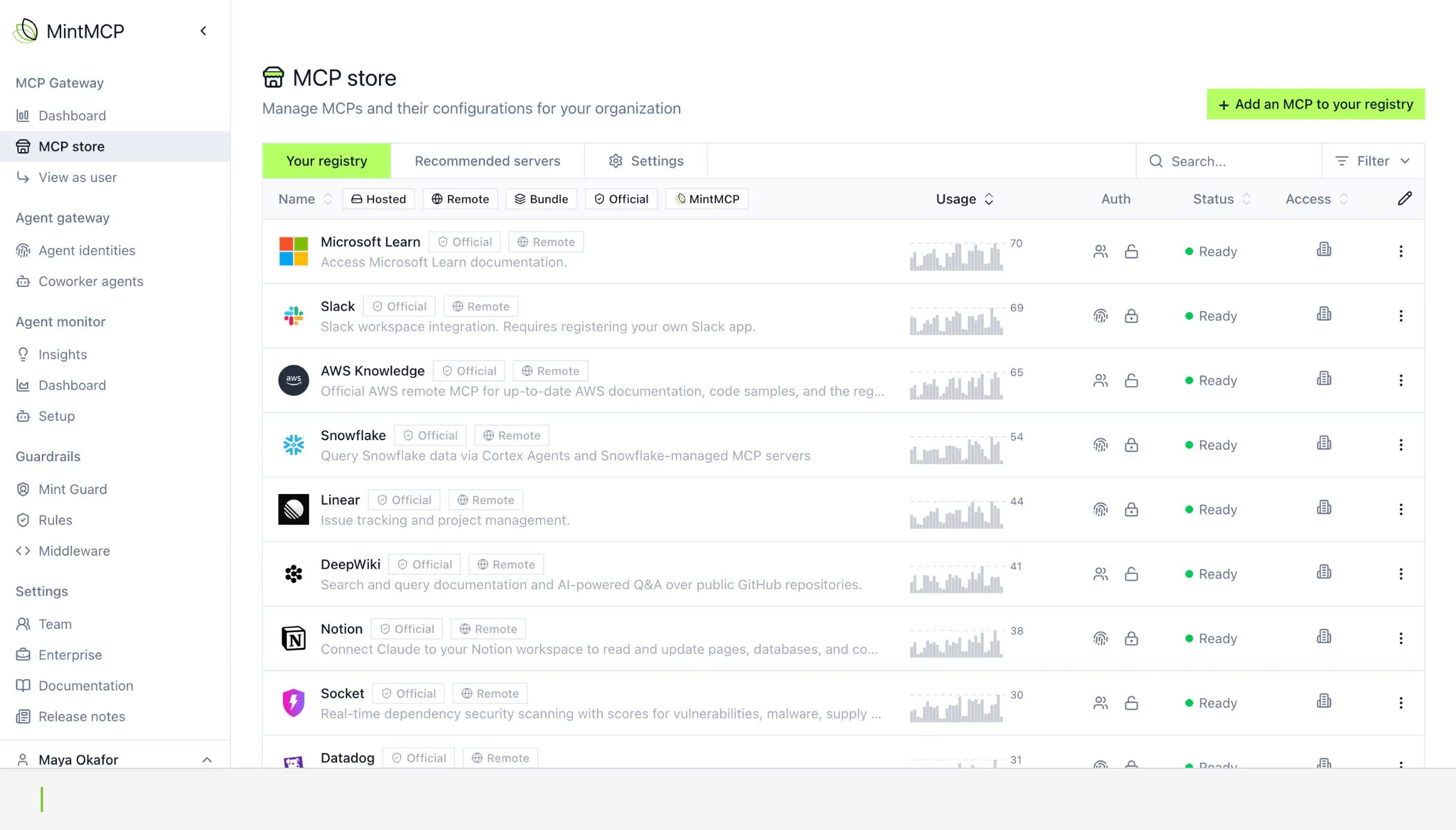The height and width of the screenshot is (830, 1456).
Task: Sort the table by Usage
Action: coord(964,199)
